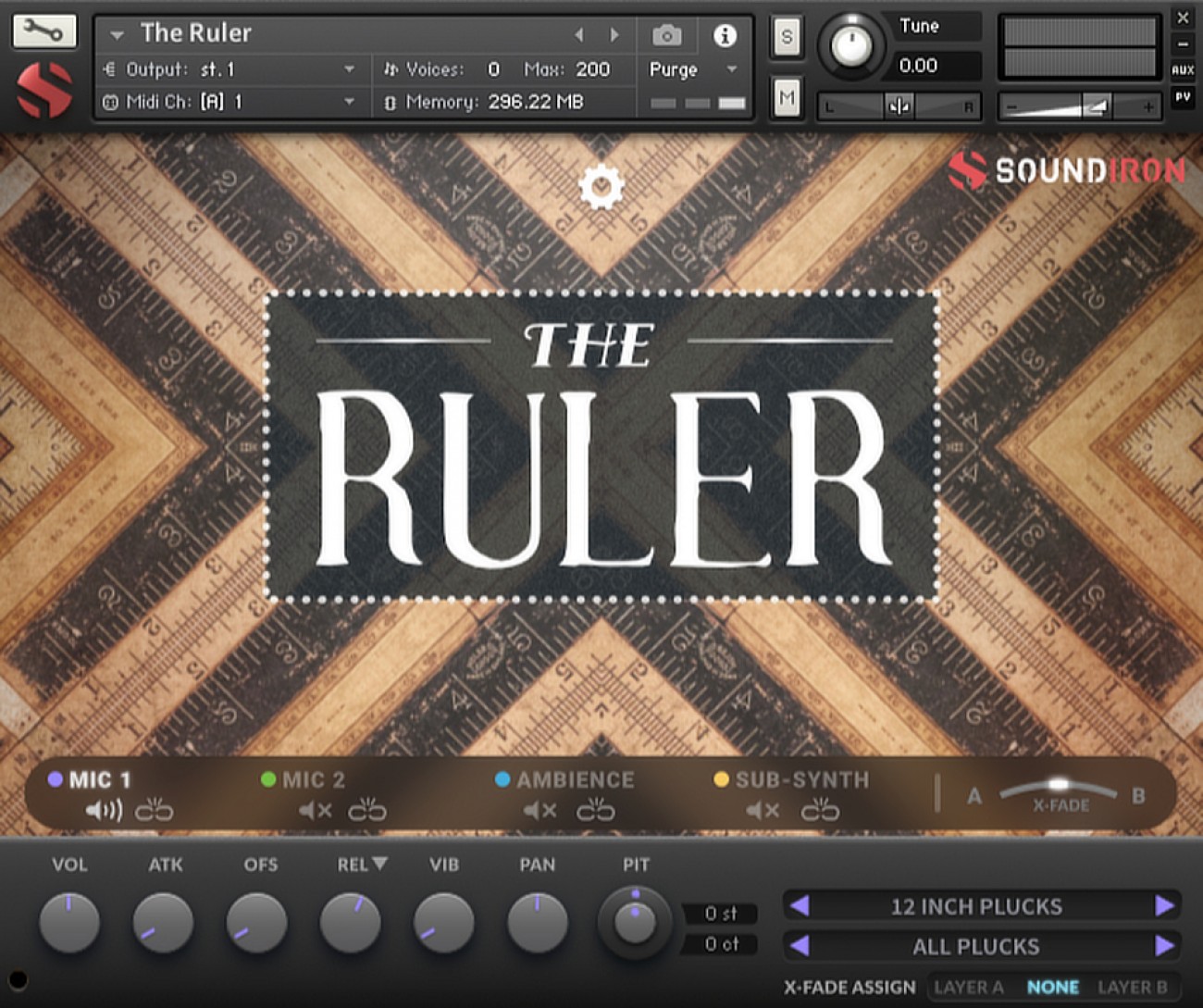Open the Output st.1 dropdown

350,68
